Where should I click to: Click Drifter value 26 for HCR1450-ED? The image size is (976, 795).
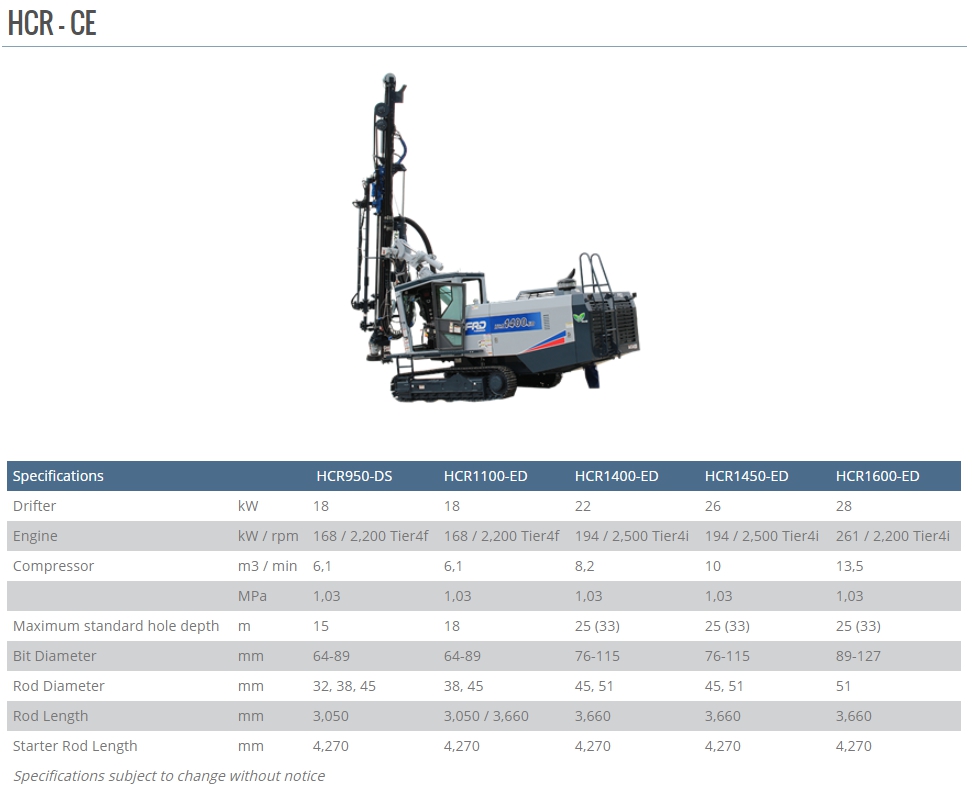[713, 506]
